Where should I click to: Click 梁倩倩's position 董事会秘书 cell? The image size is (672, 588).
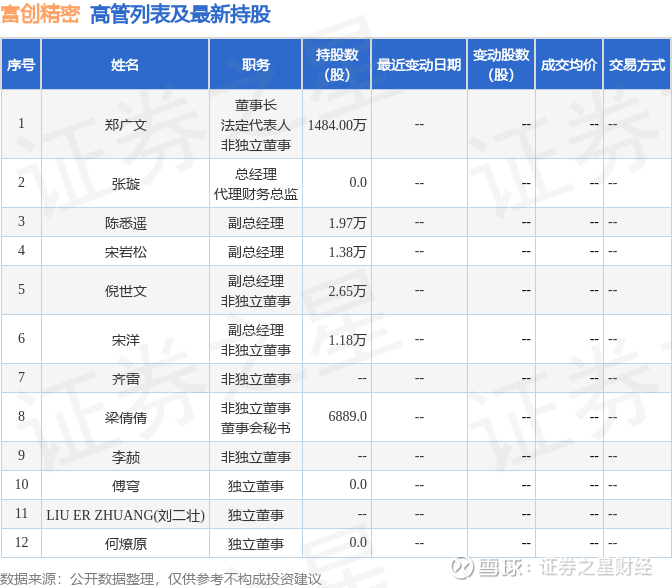tap(256, 418)
